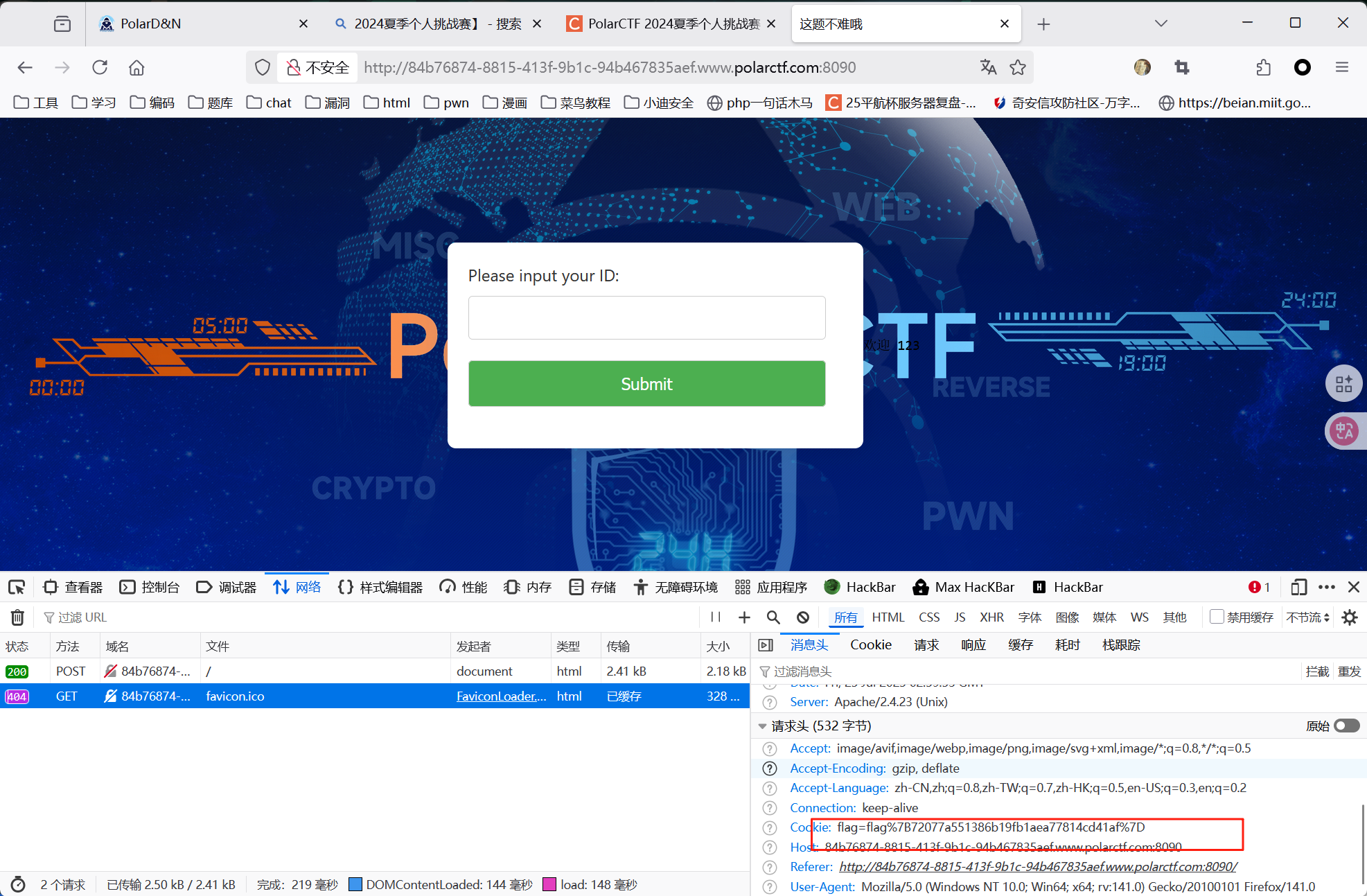Clear network requests with trash icon
1367x896 pixels.
coord(17,617)
